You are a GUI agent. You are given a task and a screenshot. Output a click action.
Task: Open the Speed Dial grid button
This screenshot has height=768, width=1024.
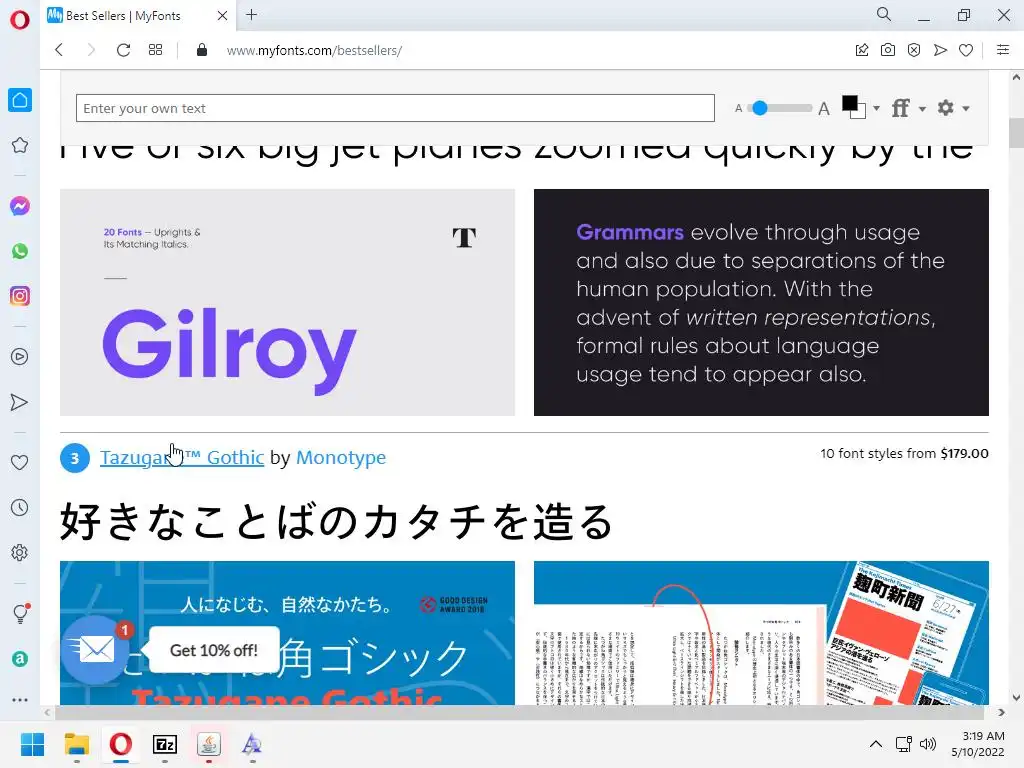[155, 50]
